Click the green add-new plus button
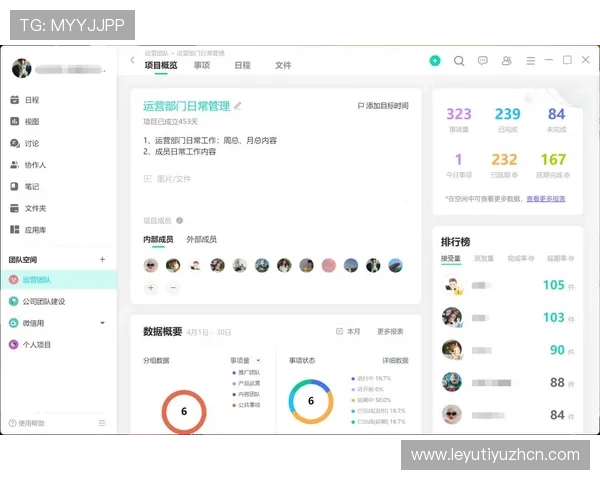 435,60
